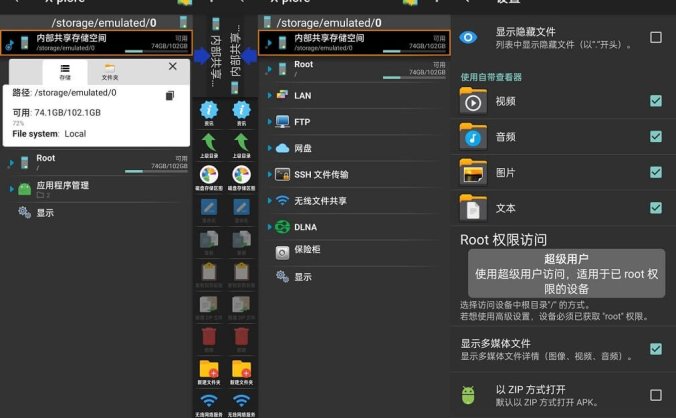The height and width of the screenshot is (418, 676).
Task: Expand the 应用程序管理 entry arrow
Action: (12, 189)
